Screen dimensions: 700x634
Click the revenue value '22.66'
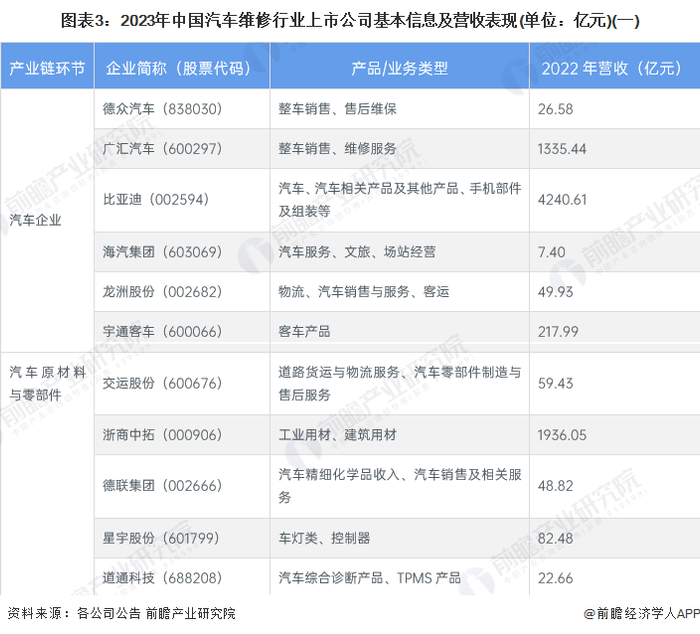pyautogui.click(x=555, y=578)
